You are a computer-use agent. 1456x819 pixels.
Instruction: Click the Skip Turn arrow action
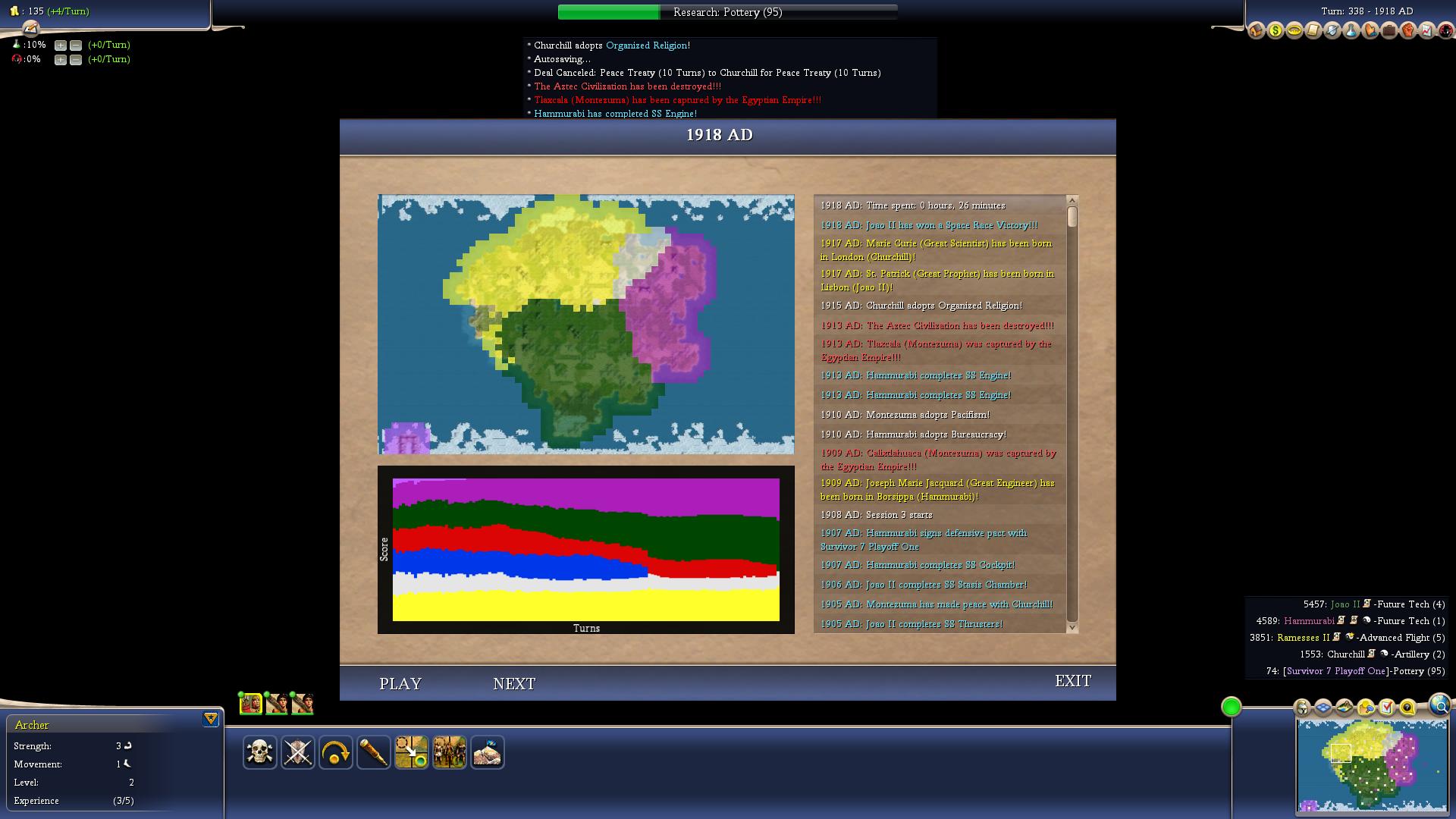click(336, 752)
